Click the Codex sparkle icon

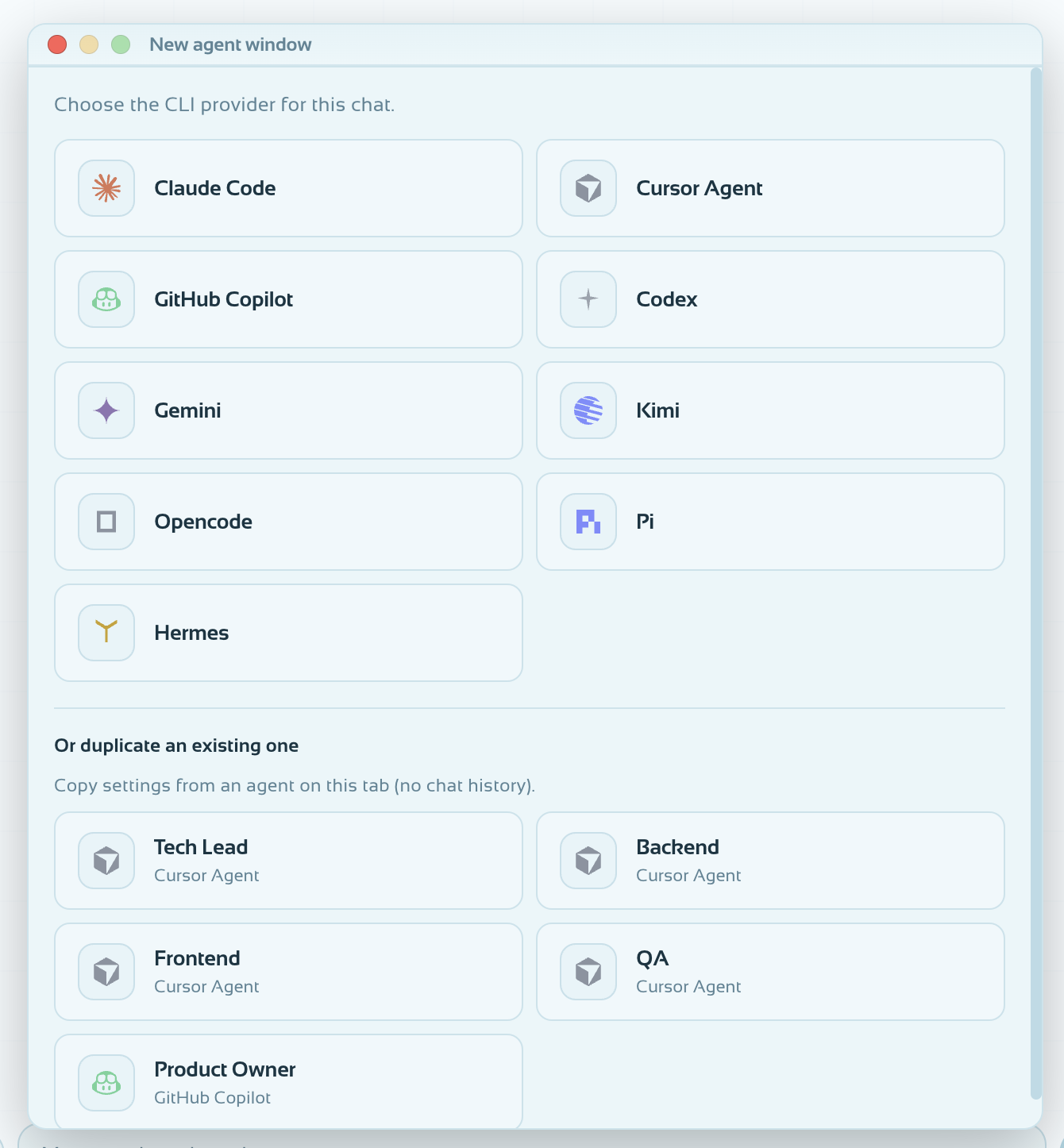[588, 299]
